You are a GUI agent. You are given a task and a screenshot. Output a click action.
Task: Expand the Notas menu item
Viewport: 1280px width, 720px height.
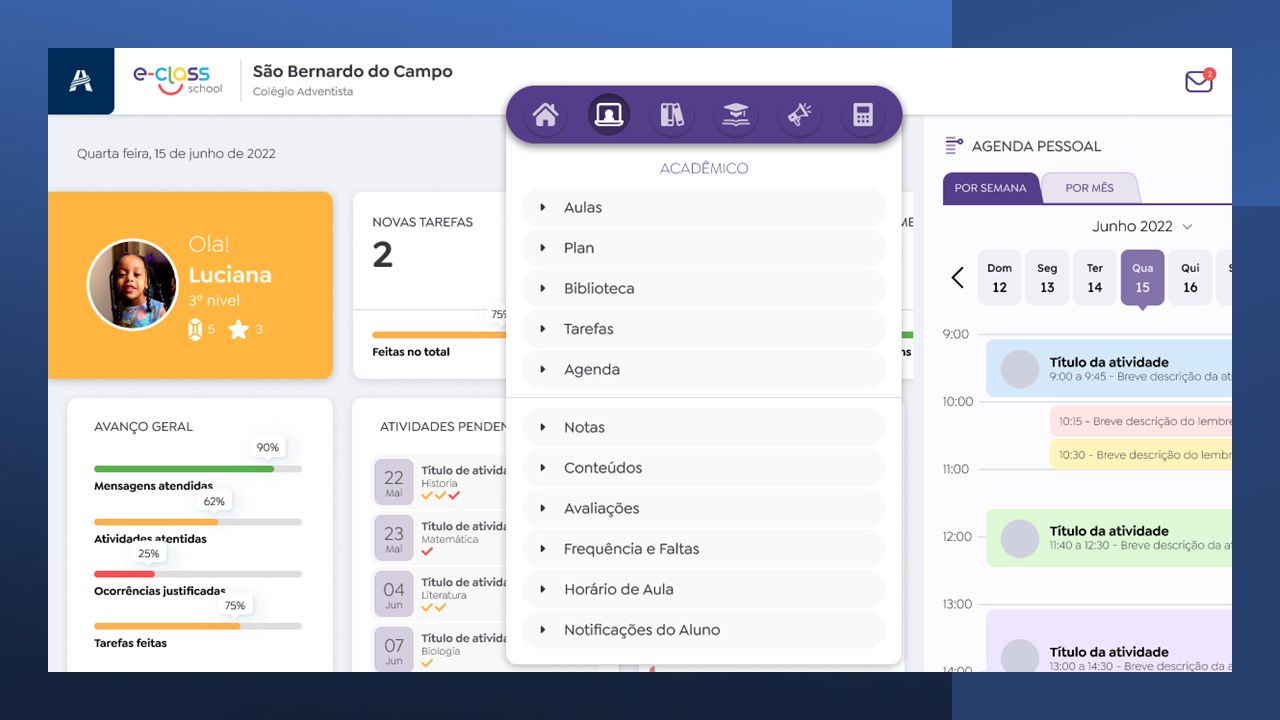click(x=704, y=427)
